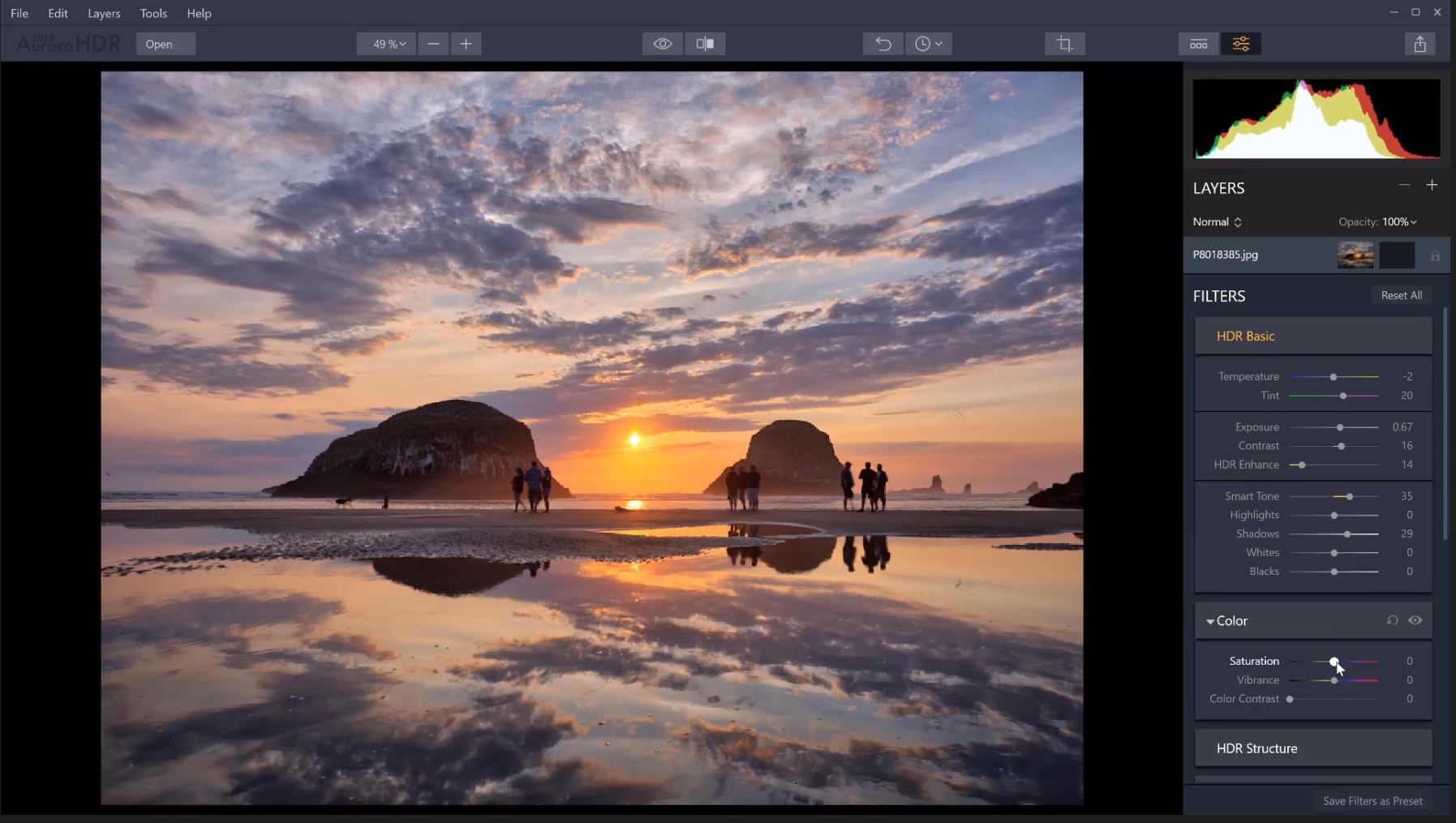Collapse the Color filter section
The image size is (1456, 823).
coord(1209,620)
